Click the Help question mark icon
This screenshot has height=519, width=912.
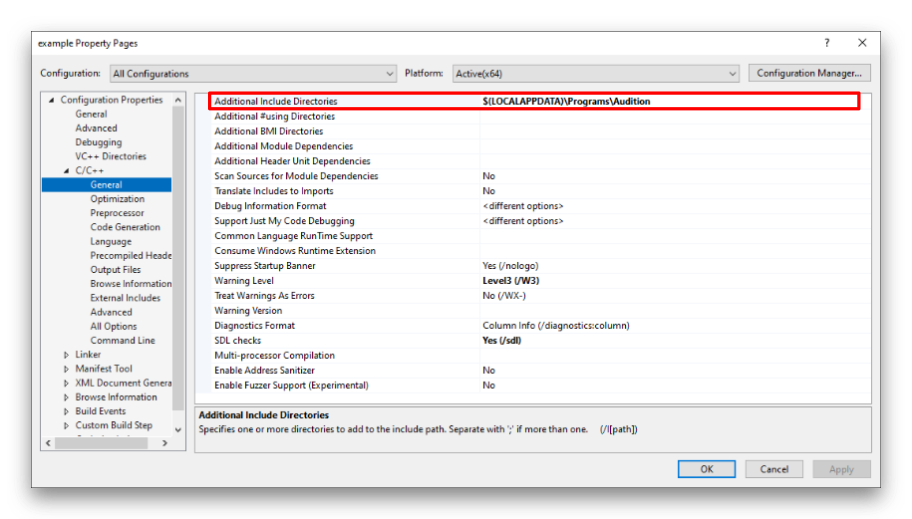(826, 43)
